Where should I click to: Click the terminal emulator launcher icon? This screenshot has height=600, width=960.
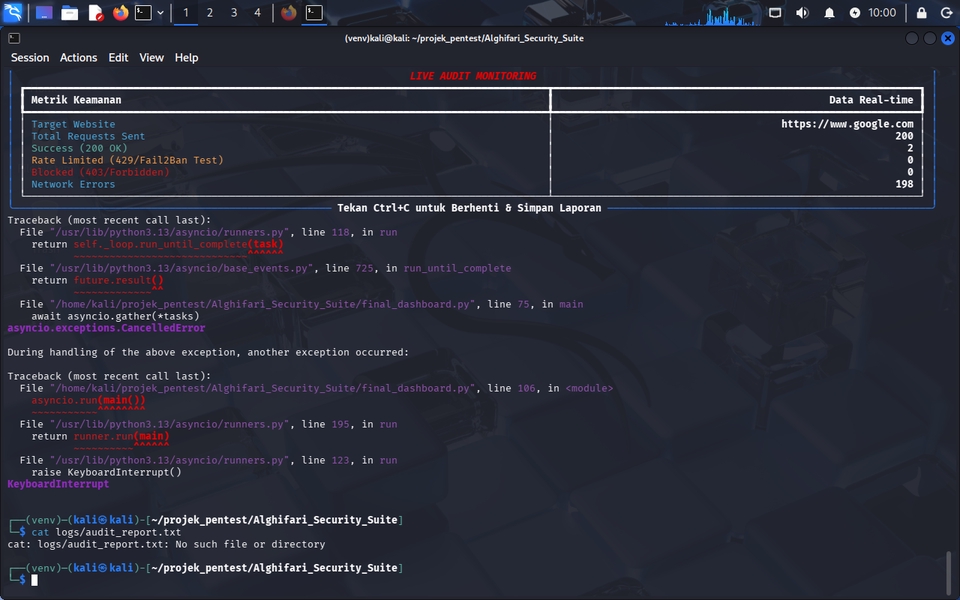[x=143, y=12]
